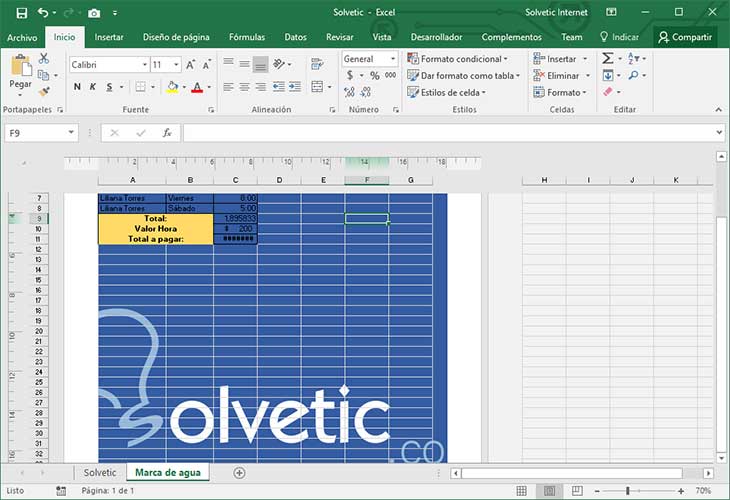Open Find and Select magnifier
This screenshot has height=500, width=730.
[634, 75]
